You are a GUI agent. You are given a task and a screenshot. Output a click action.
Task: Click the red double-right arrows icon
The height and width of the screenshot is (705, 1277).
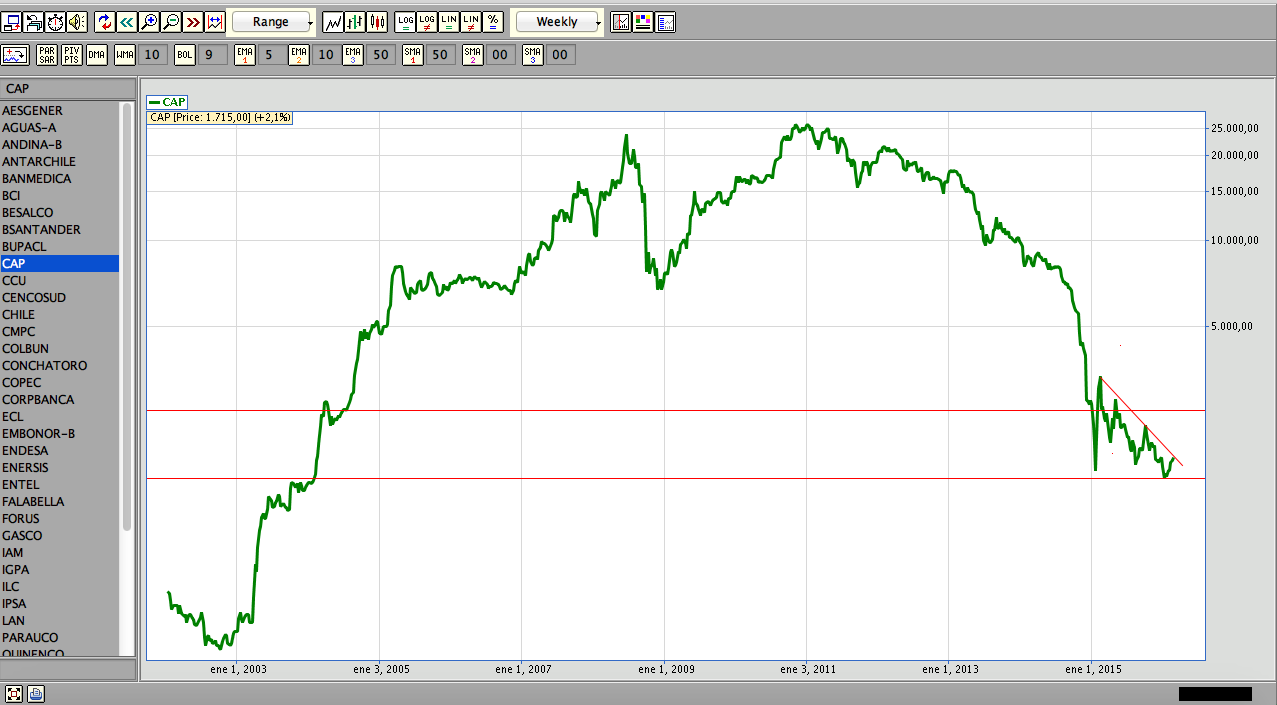(193, 21)
